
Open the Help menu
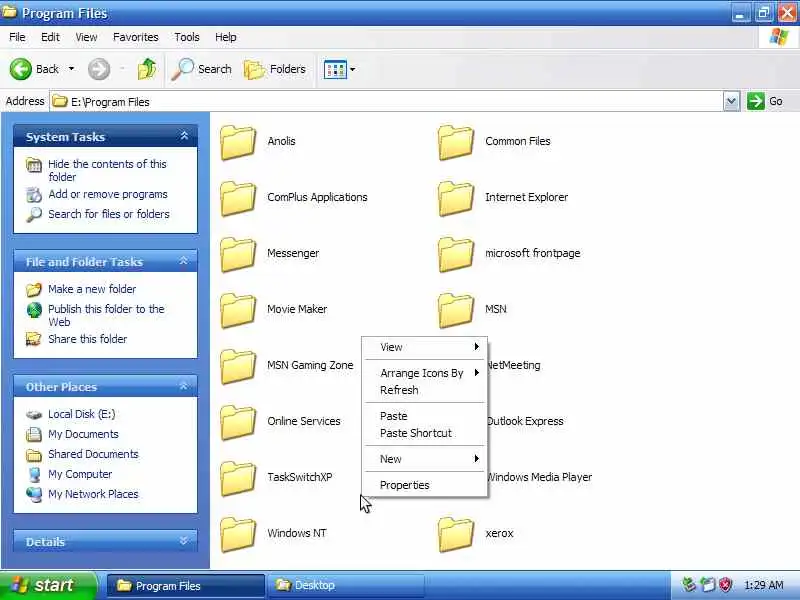(226, 37)
